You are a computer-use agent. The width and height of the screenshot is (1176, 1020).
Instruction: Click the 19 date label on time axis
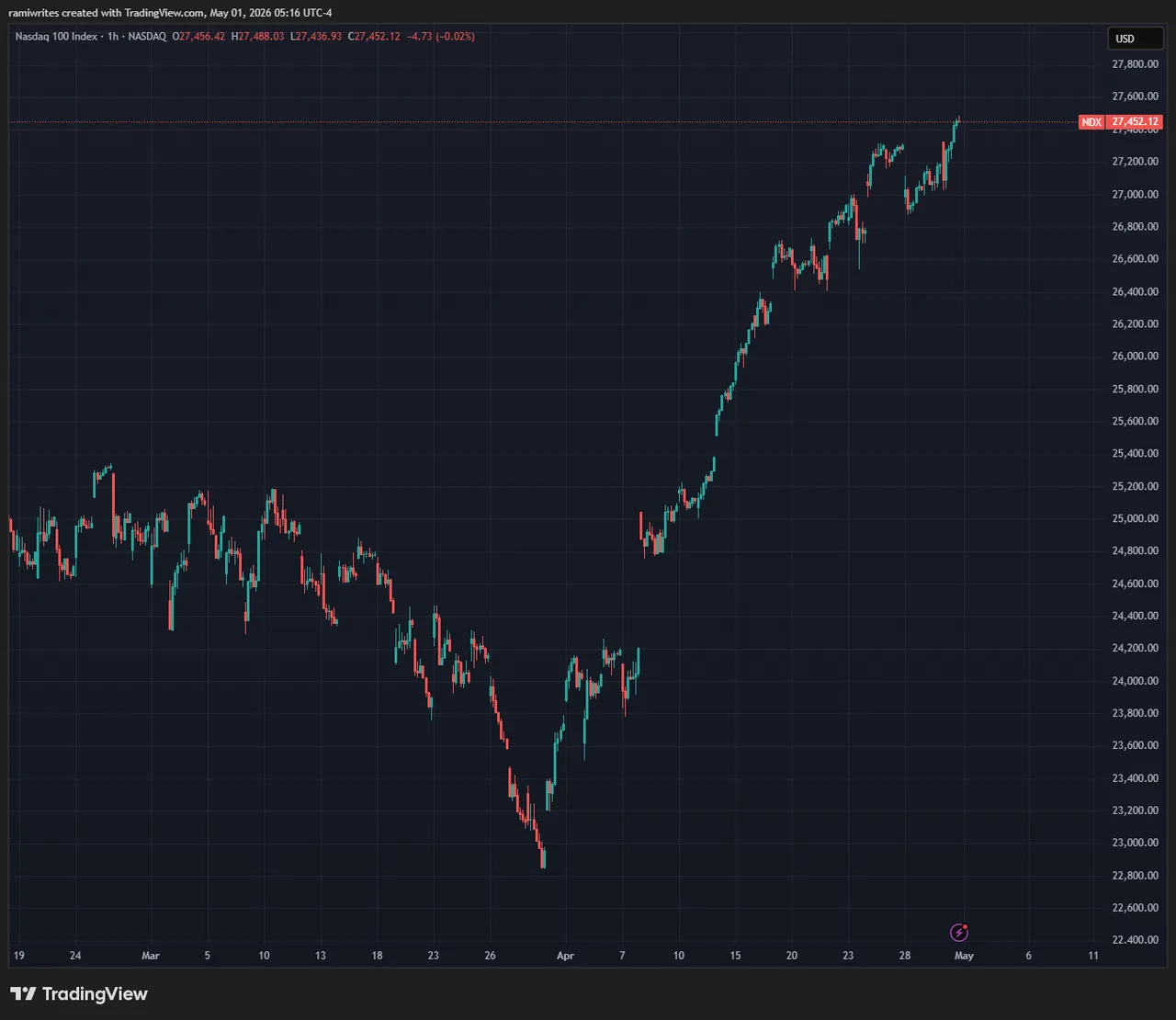click(x=19, y=956)
